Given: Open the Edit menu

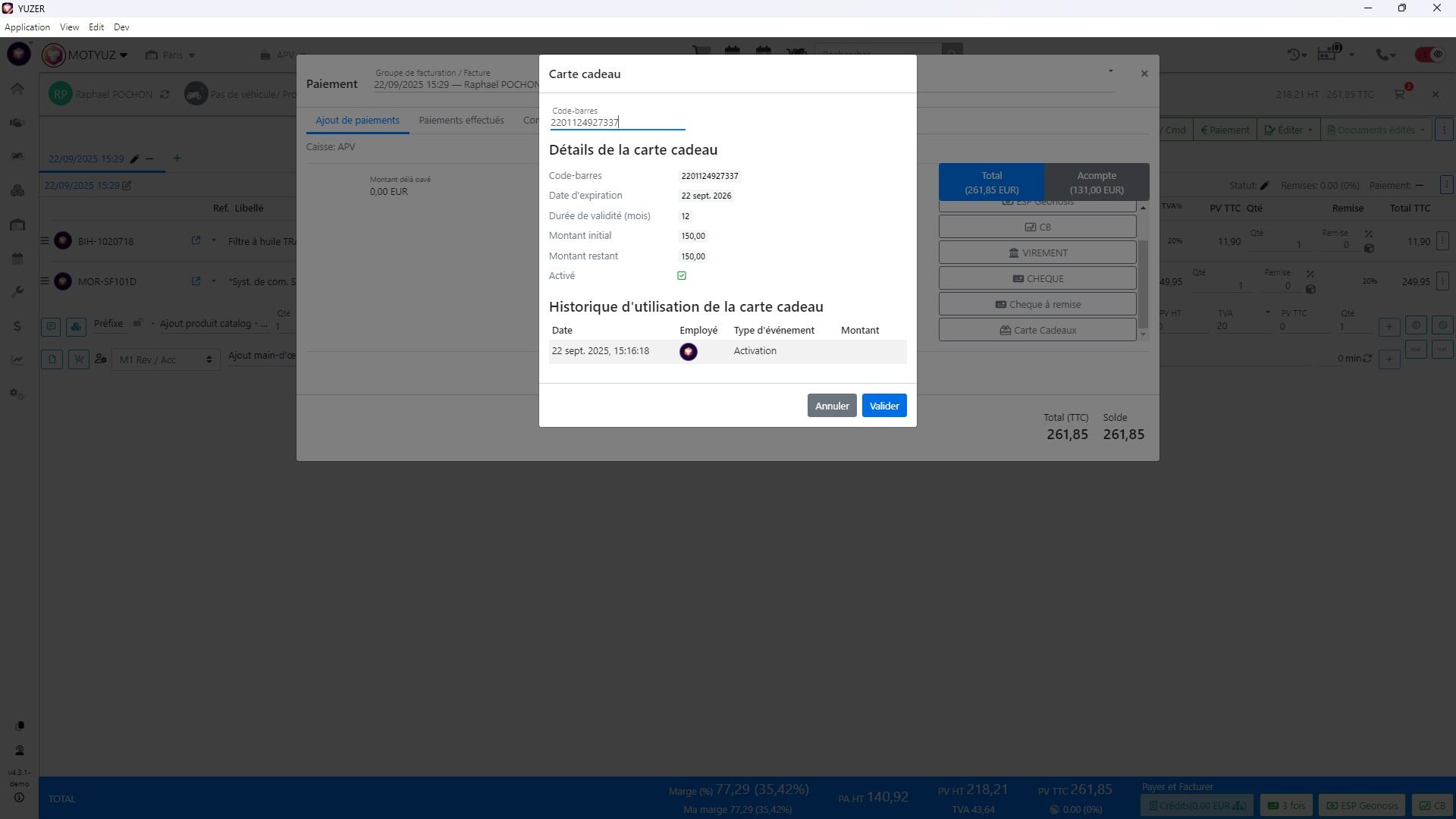Looking at the screenshot, I should pos(96,27).
